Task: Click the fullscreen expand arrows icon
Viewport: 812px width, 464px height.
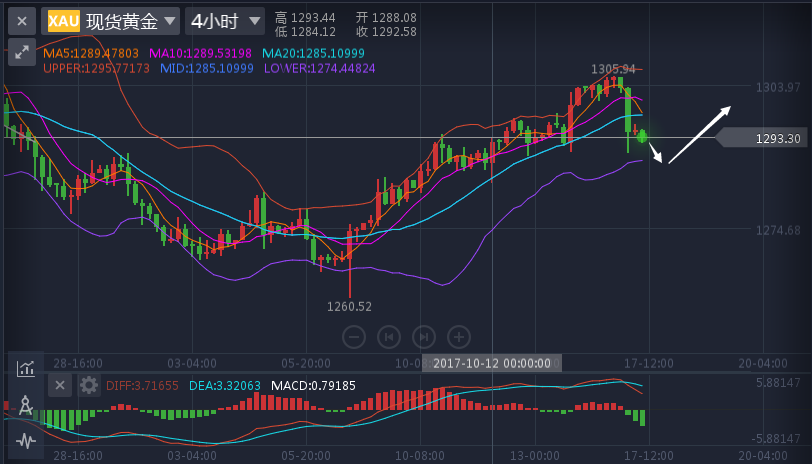Action: tap(22, 52)
